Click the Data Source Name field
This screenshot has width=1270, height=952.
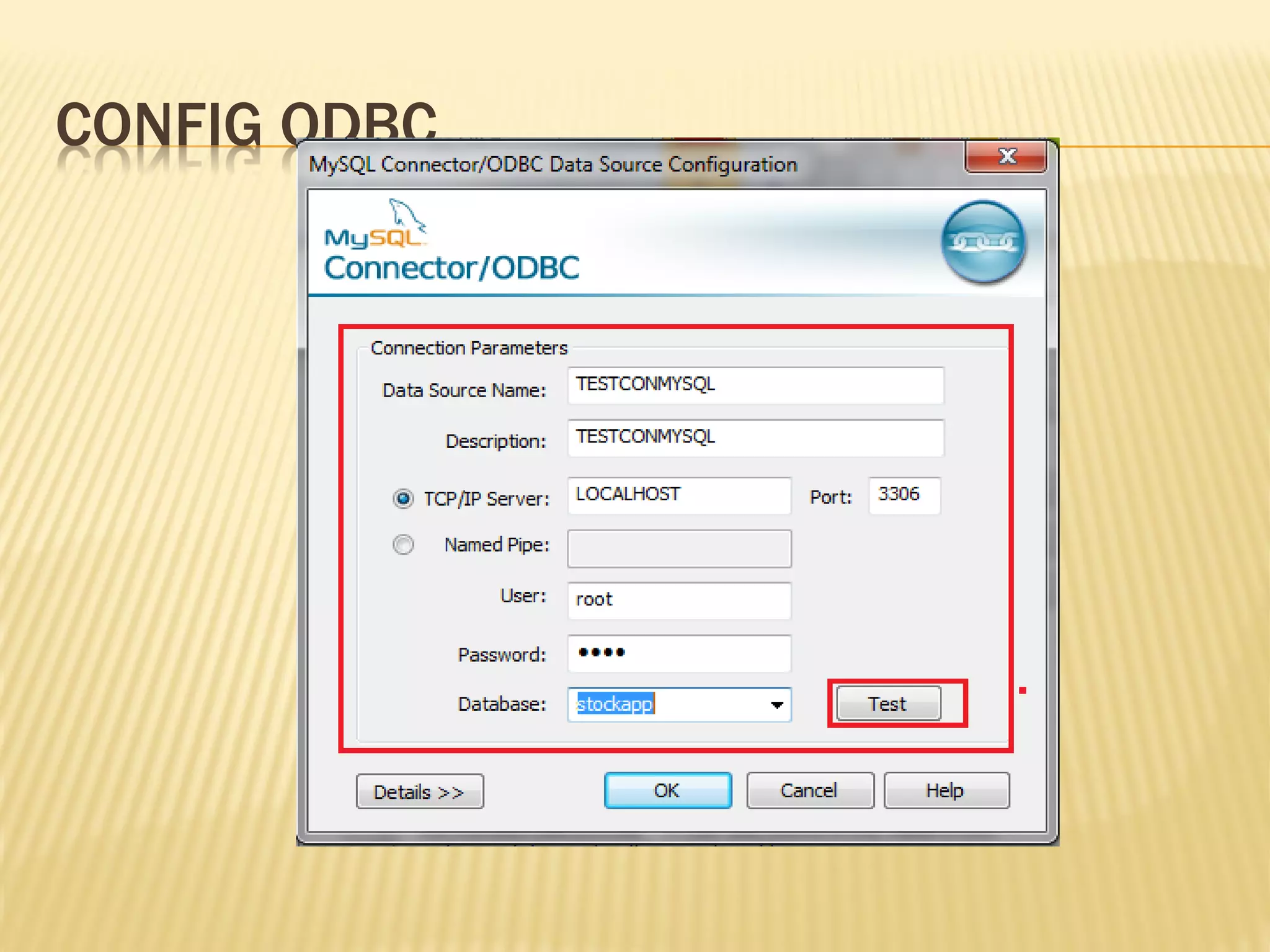(755, 385)
